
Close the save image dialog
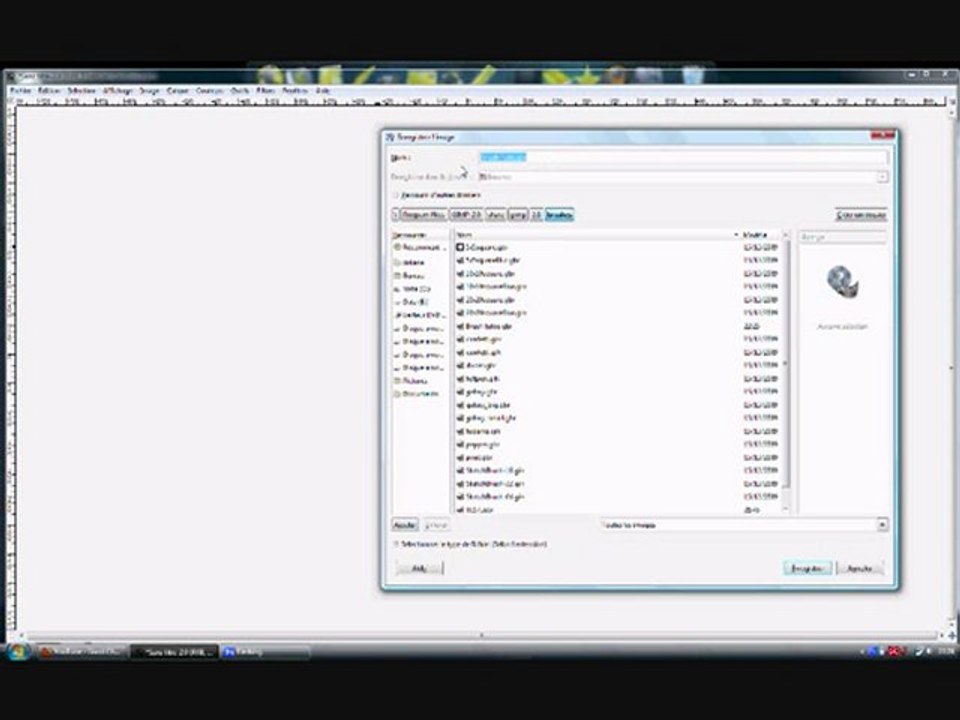tap(882, 135)
